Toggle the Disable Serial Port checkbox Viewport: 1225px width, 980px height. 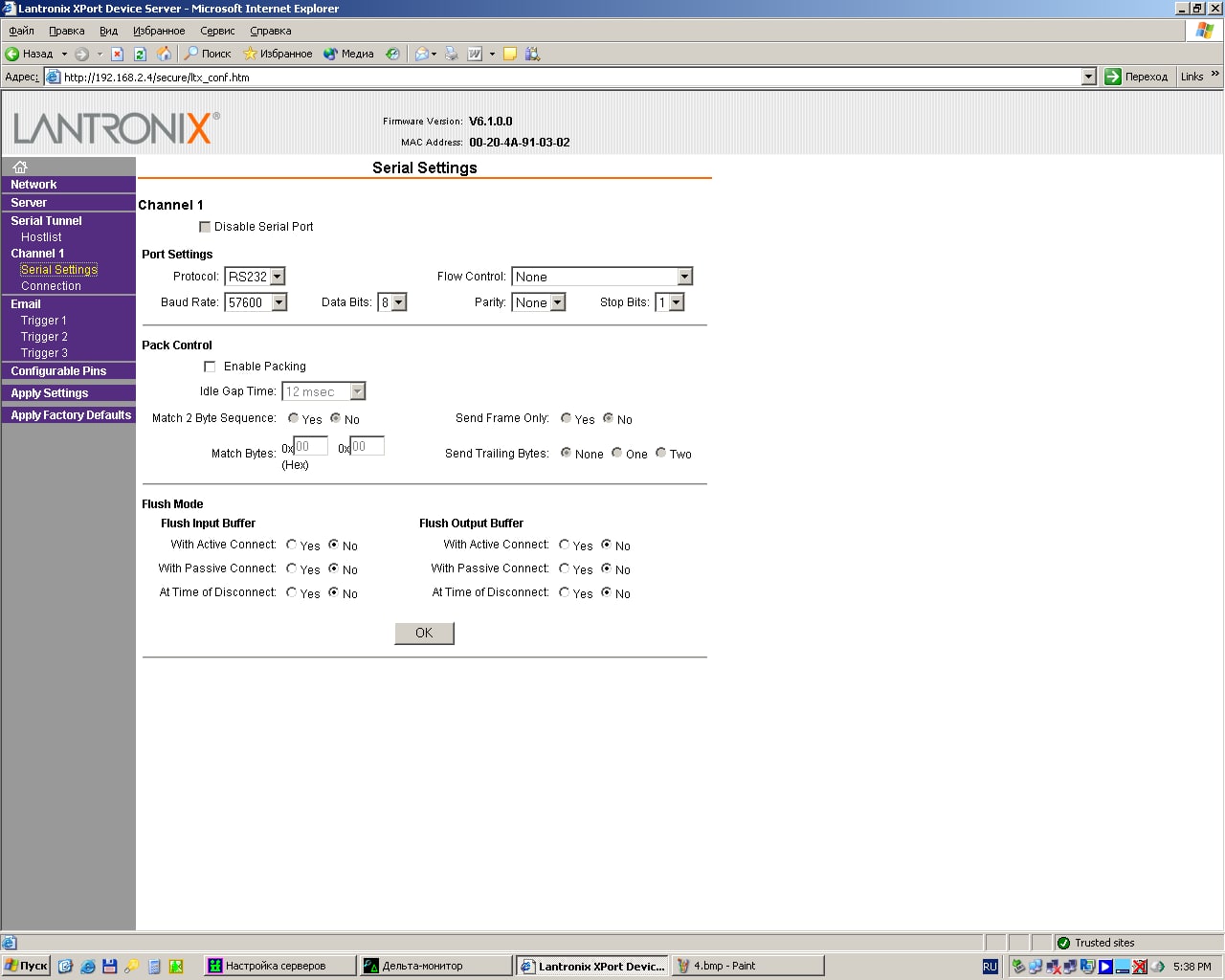(205, 227)
